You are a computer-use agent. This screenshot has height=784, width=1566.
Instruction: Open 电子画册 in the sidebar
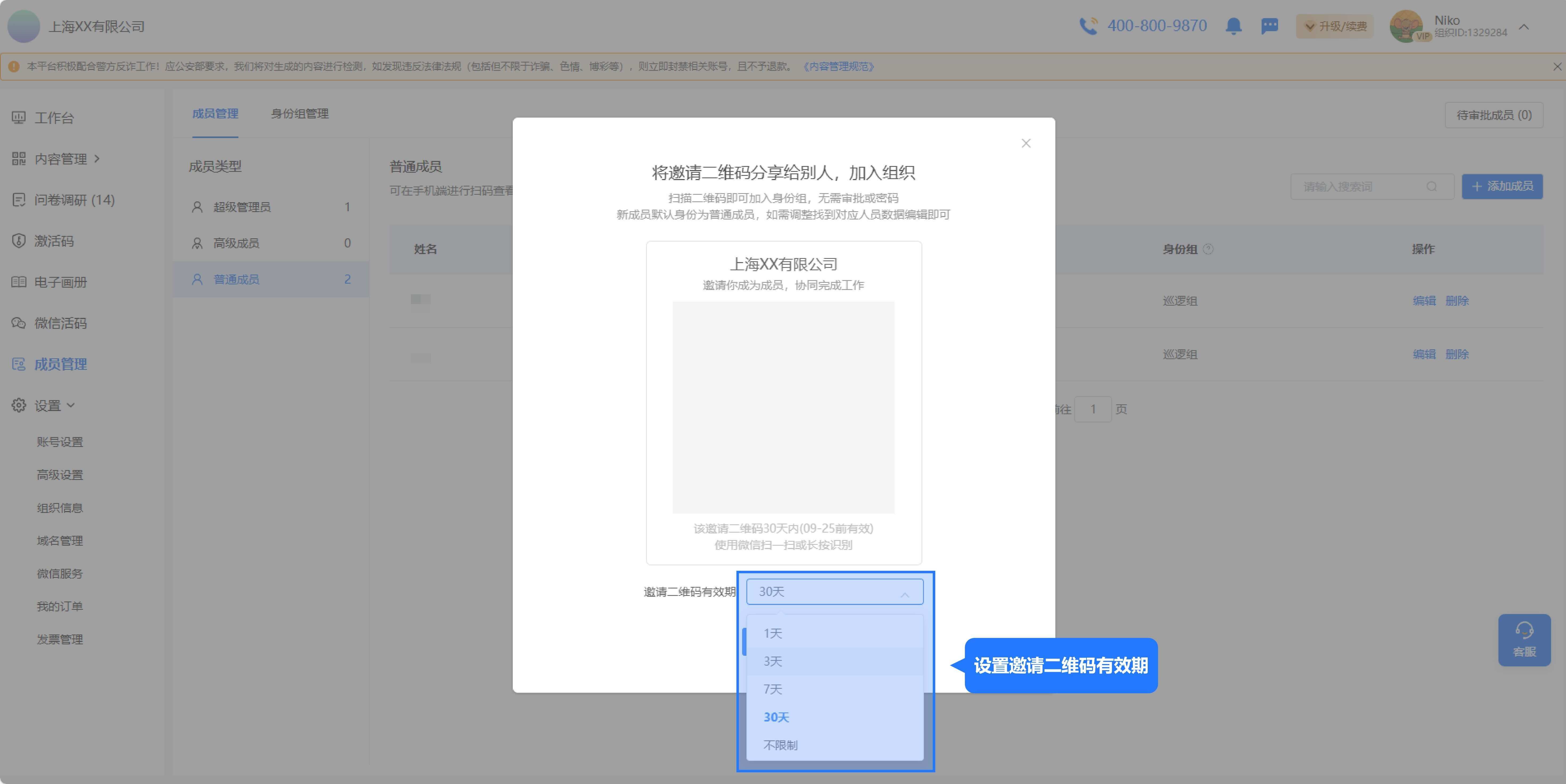[x=60, y=282]
